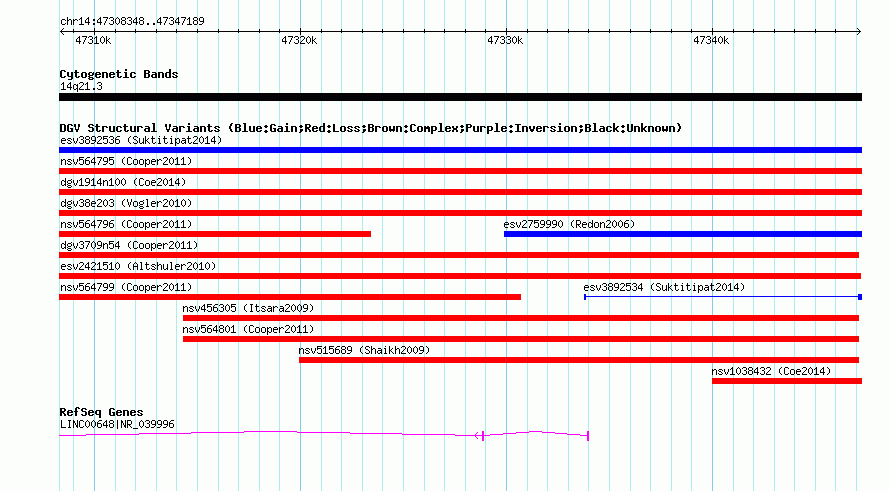
Task: Open nsv564796 (Cooper2011) variant label
Action: coord(126,224)
